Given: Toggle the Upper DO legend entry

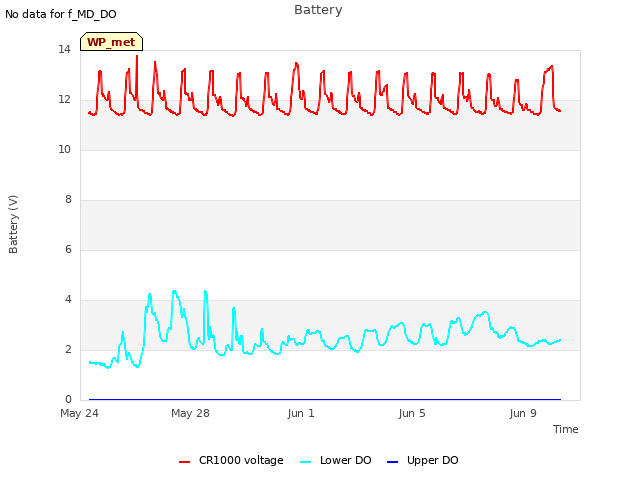Looking at the screenshot, I should (x=422, y=460).
